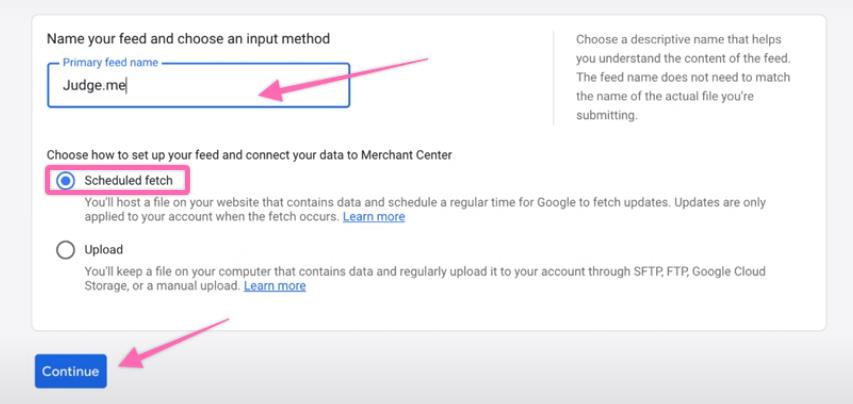The width and height of the screenshot is (853, 404).
Task: Open Learn more link for Upload option
Action: 274,286
